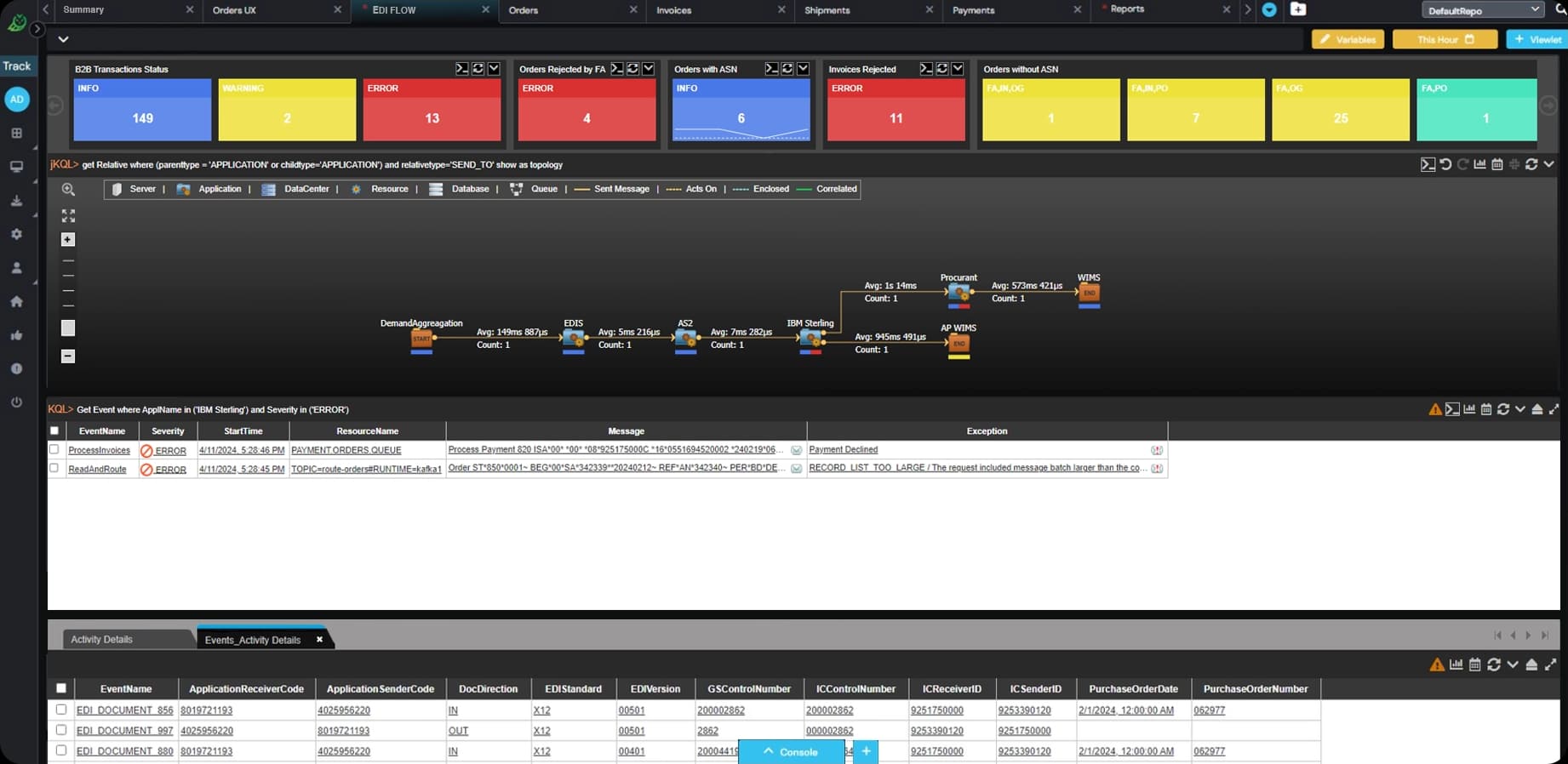
Task: Check the EDI_DOCUMENT_856 row checkbox
Action: pyautogui.click(x=60, y=709)
